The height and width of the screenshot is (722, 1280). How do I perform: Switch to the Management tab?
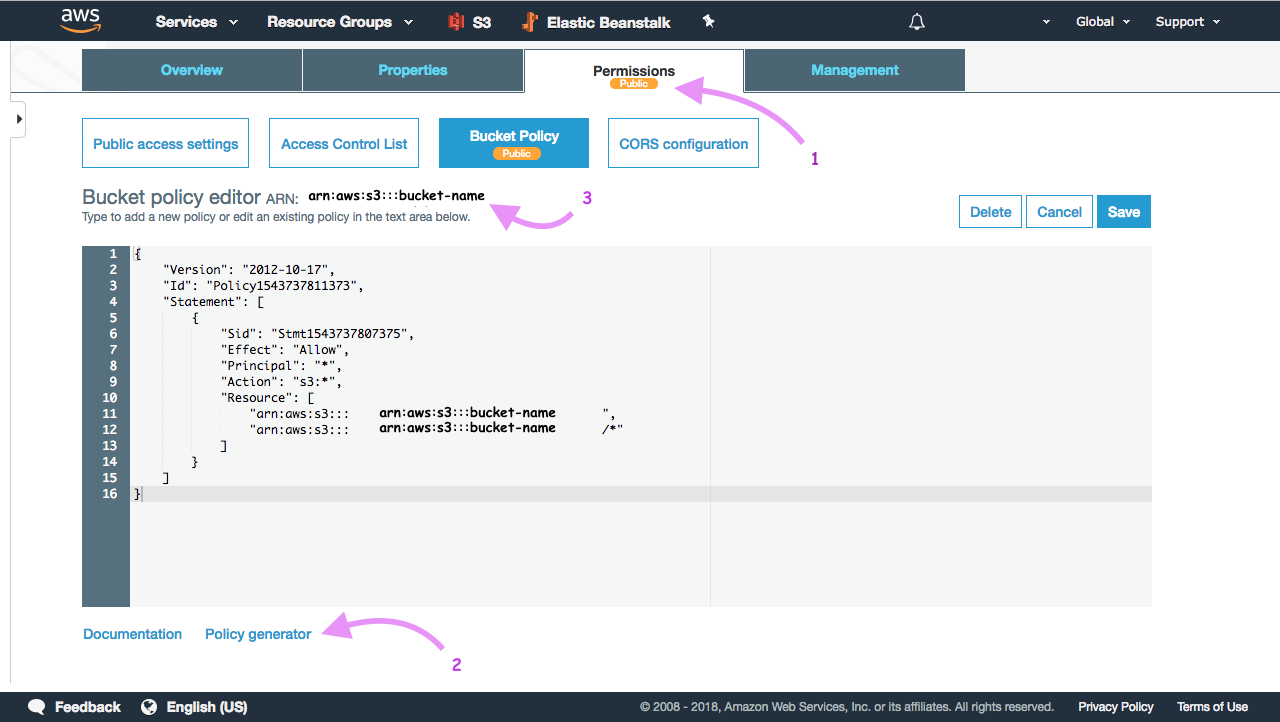854,70
